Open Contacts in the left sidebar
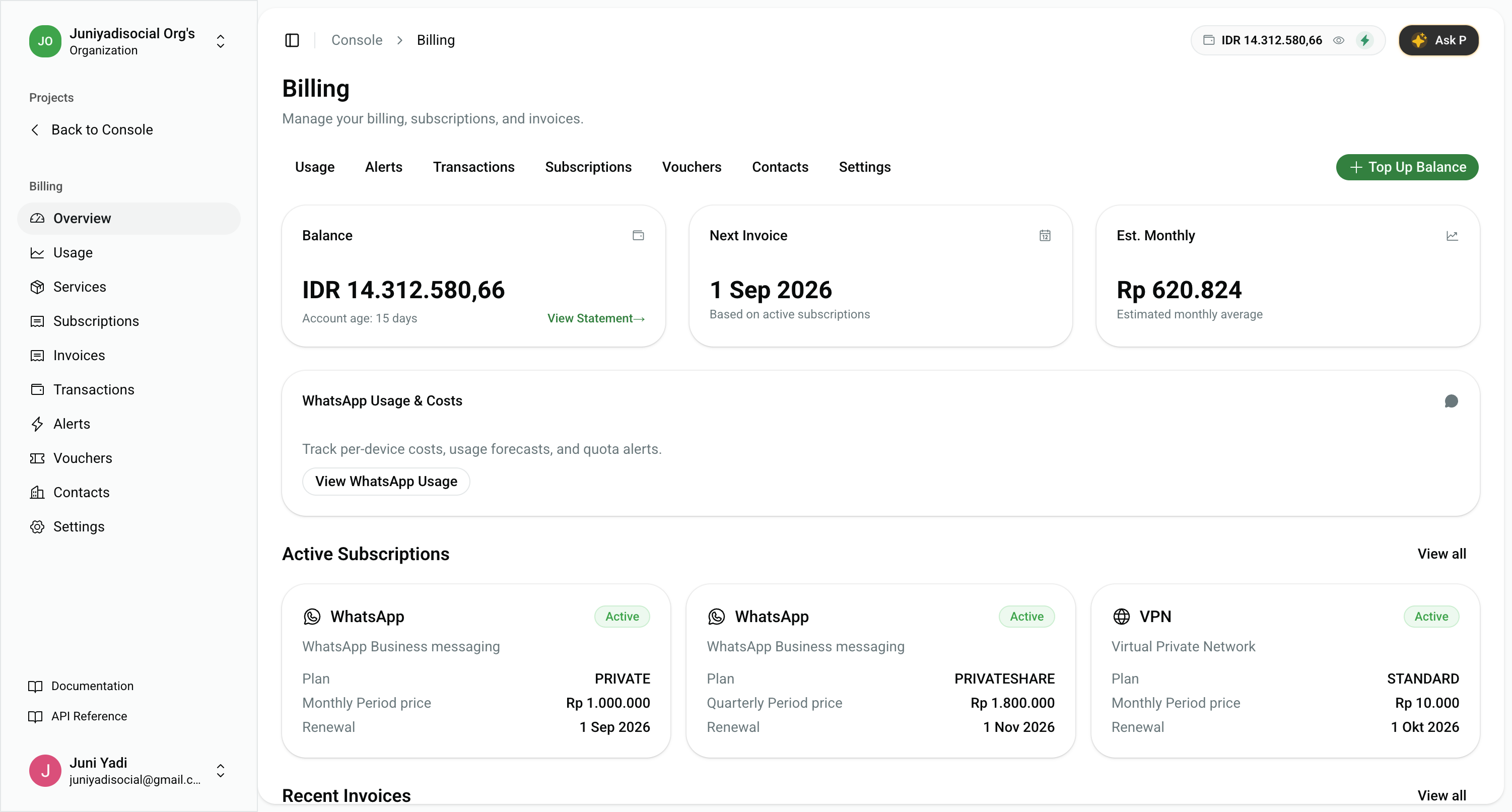This screenshot has width=1512, height=812. point(128,493)
